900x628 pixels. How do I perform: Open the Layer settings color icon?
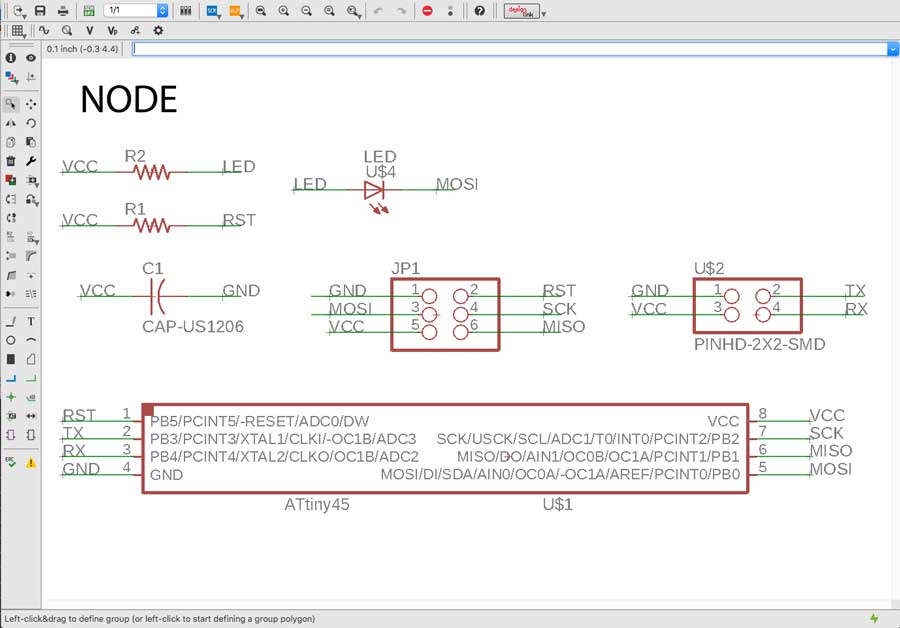tap(11, 77)
